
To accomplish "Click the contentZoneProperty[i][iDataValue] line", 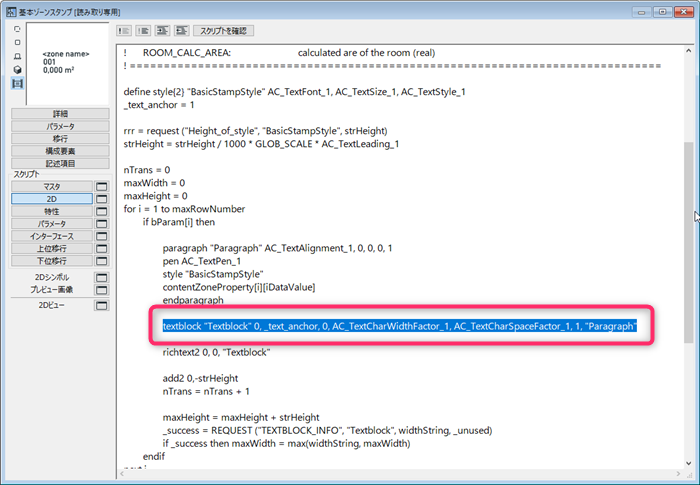I will (x=239, y=287).
